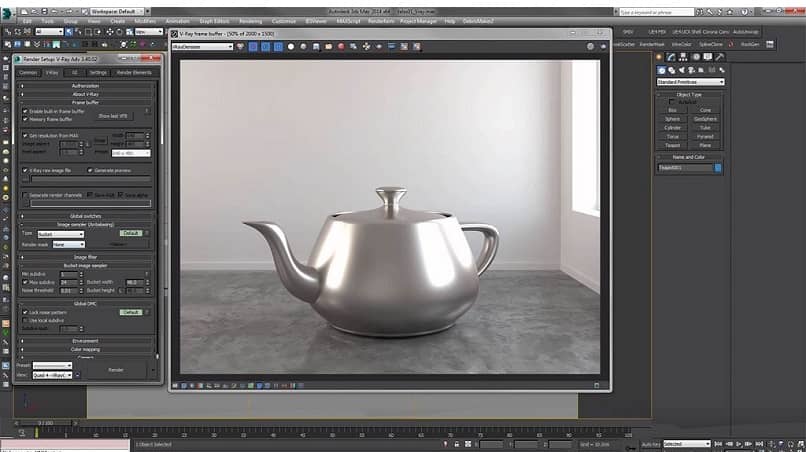Enable Separate render channels checkbox

pos(25,195)
